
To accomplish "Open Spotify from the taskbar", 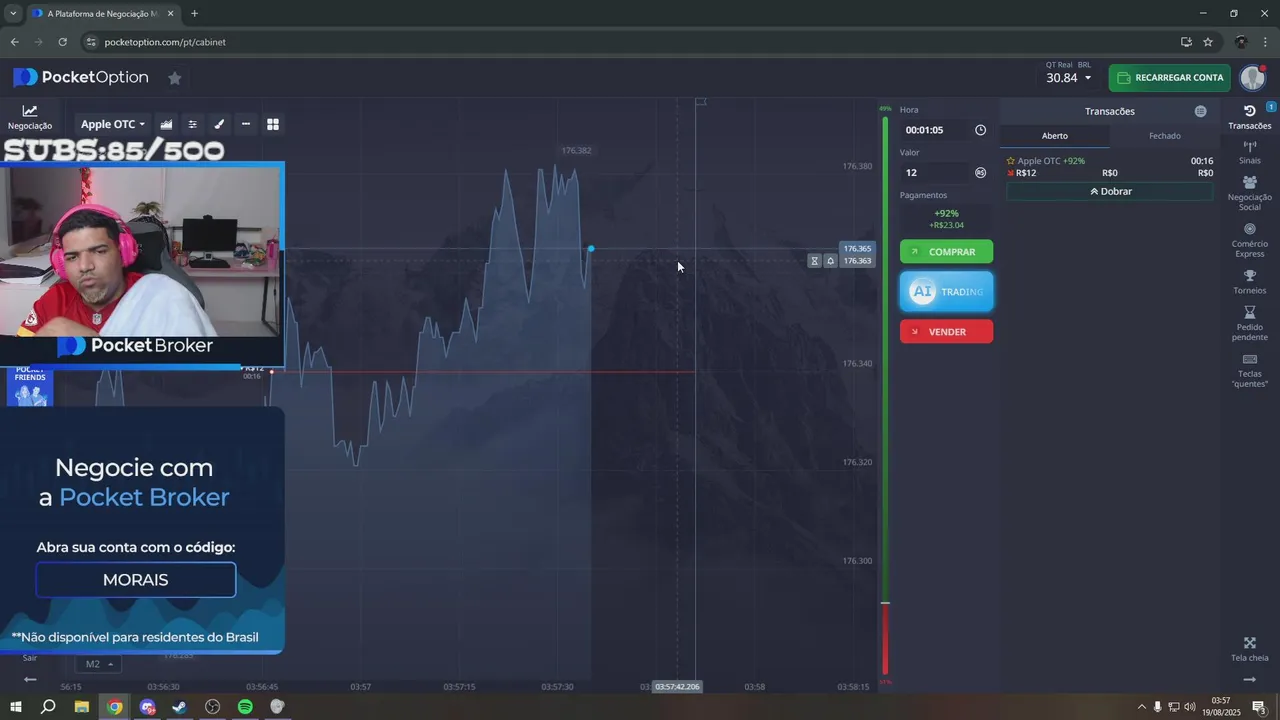I will point(245,707).
